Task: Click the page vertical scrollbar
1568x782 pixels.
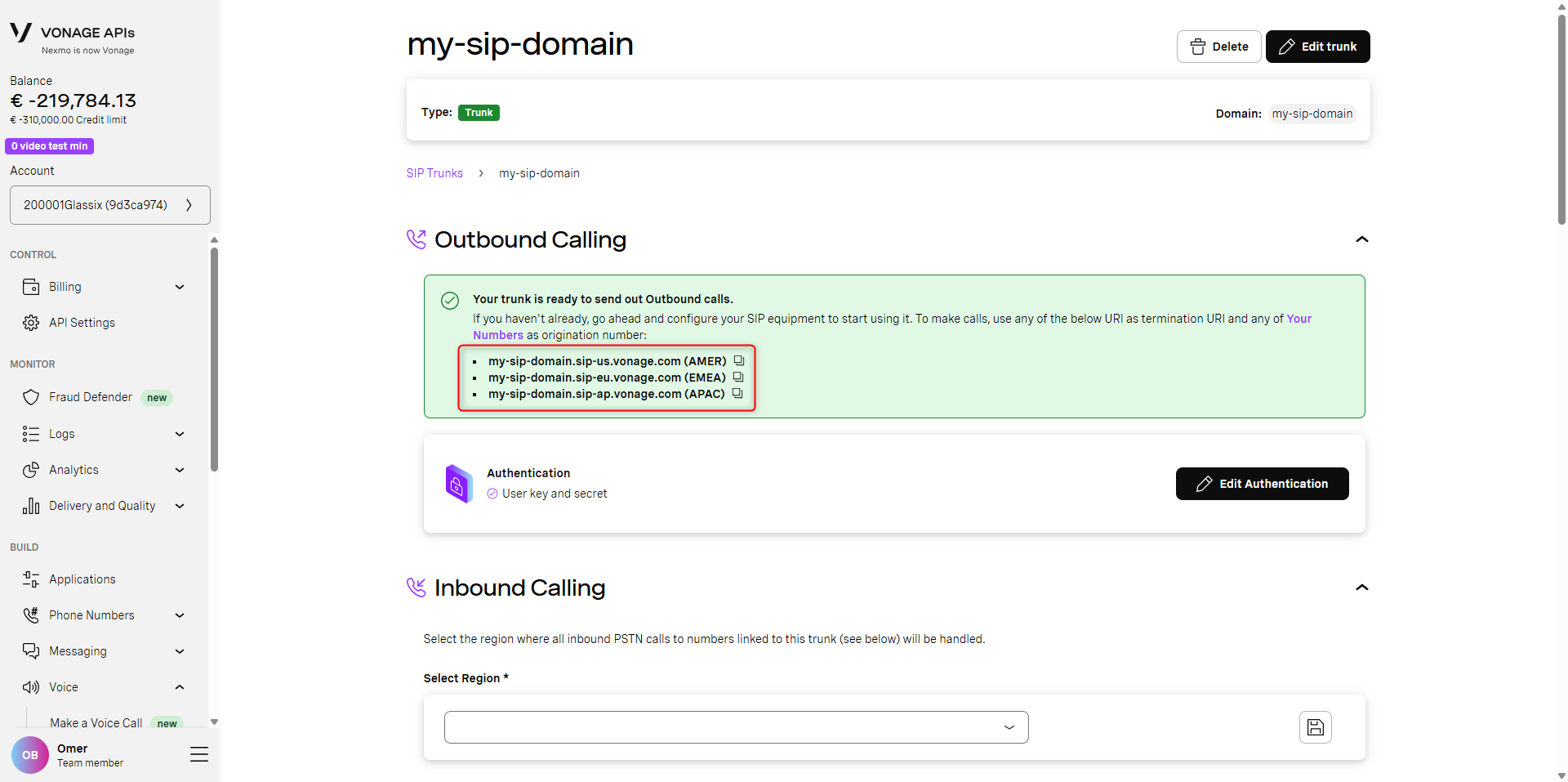Action: coord(1561,119)
